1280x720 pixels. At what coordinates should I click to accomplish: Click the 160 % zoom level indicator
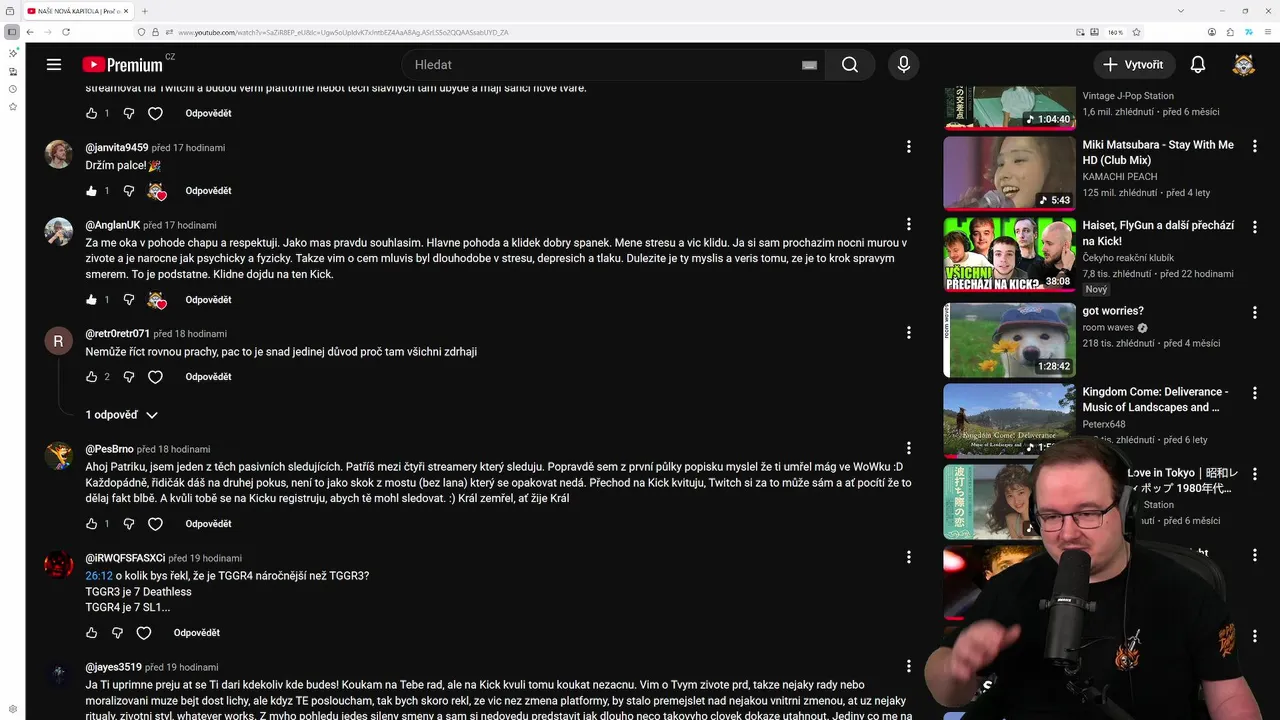tap(1116, 32)
